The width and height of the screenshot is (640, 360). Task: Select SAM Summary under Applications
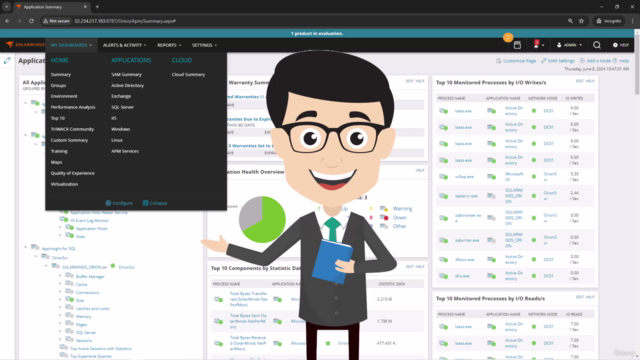click(x=127, y=75)
